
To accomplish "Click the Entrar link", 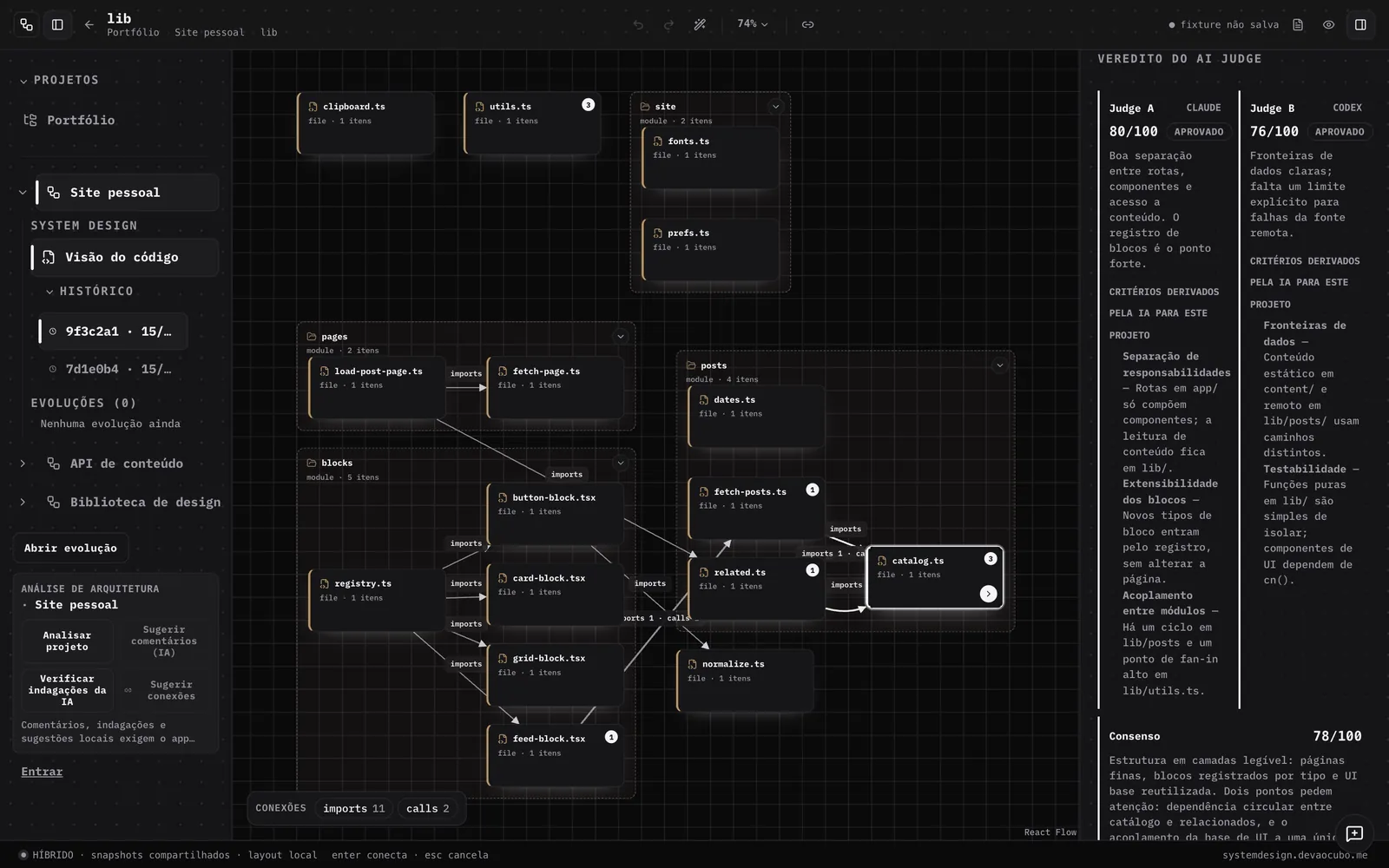I will tap(42, 772).
